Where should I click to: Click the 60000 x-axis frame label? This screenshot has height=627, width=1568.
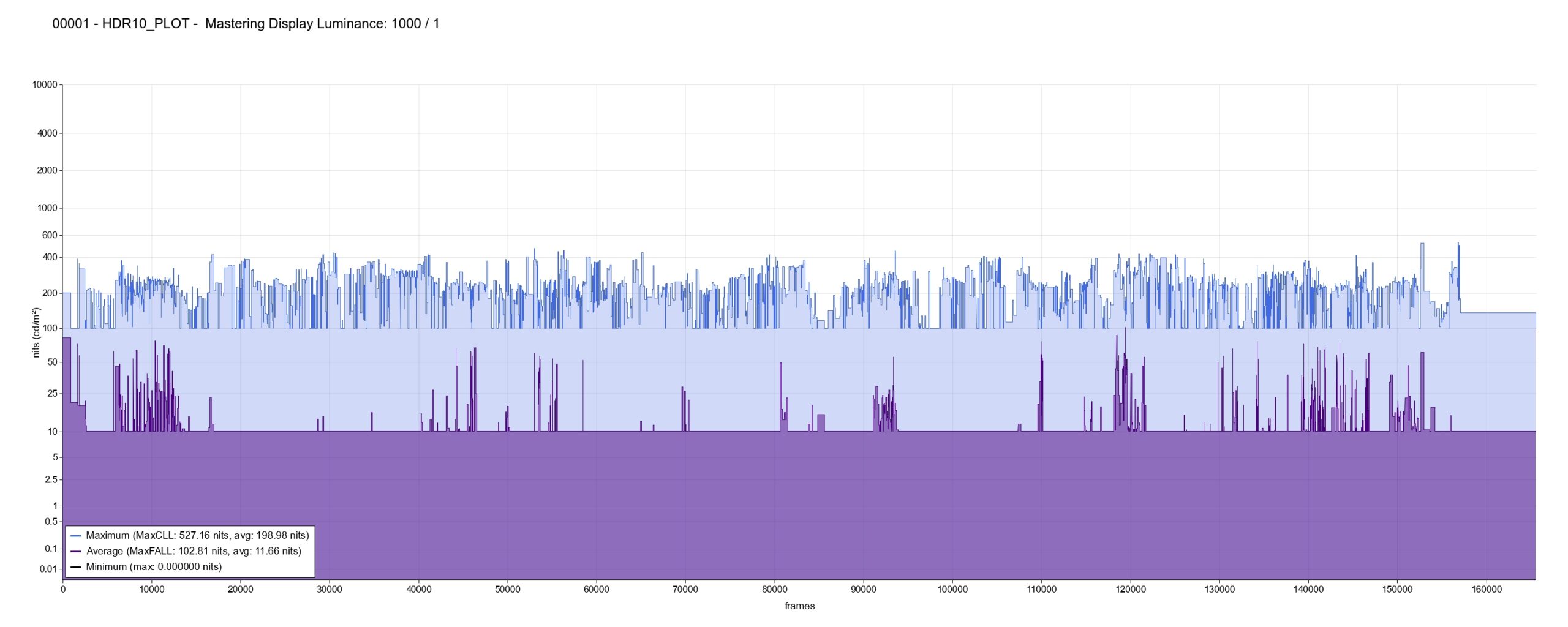597,590
